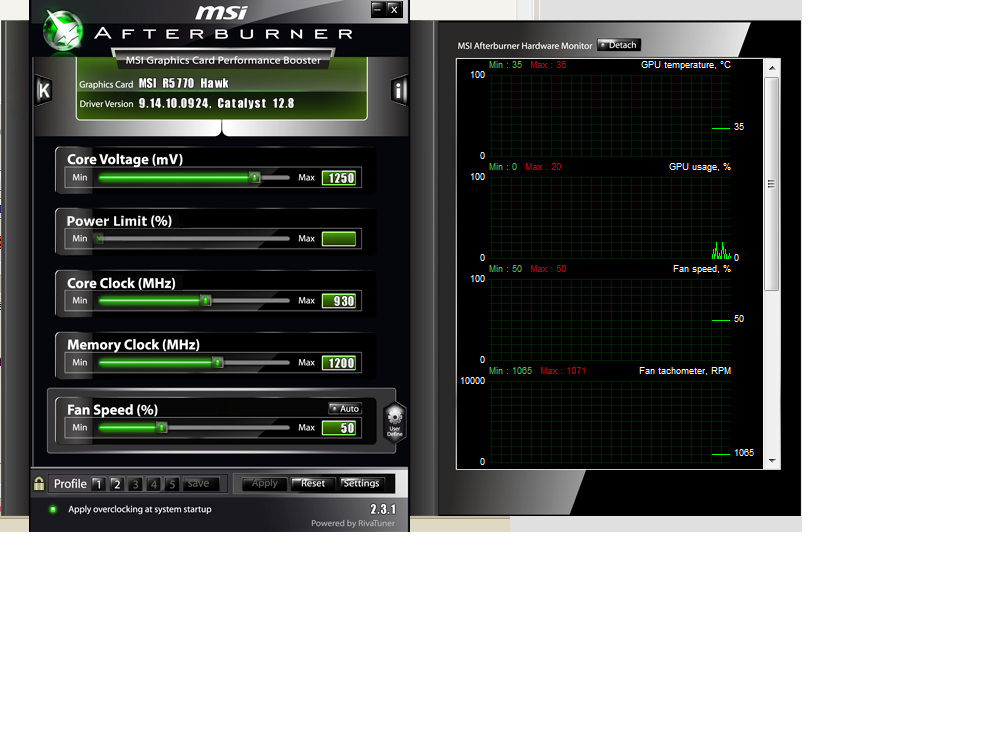Click the Fan Speed value field 50
The width and height of the screenshot is (1000, 750).
point(341,428)
